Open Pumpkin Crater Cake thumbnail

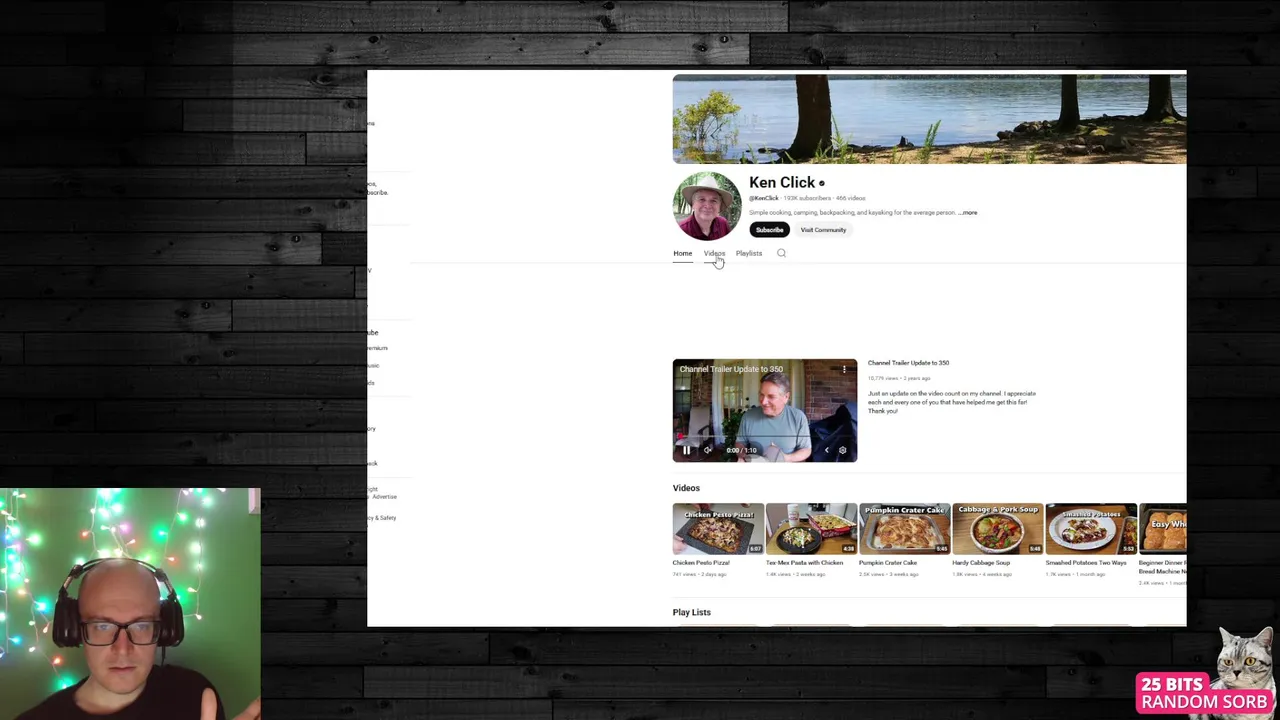click(904, 529)
